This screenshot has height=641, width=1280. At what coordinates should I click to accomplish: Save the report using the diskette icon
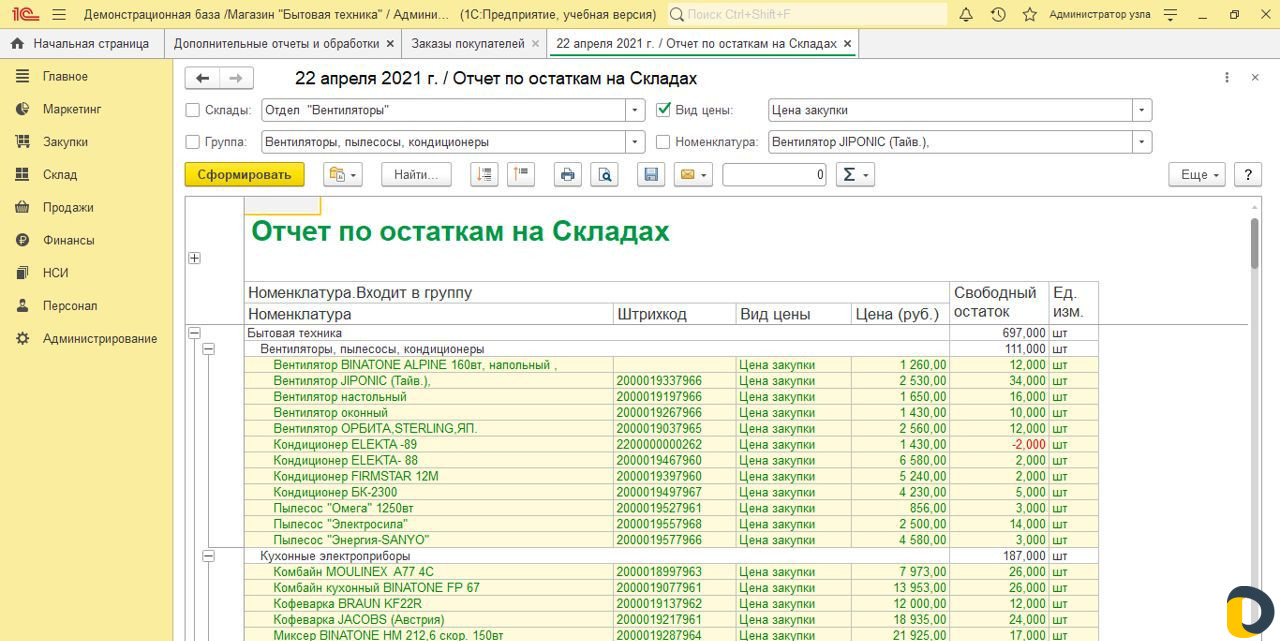[650, 174]
